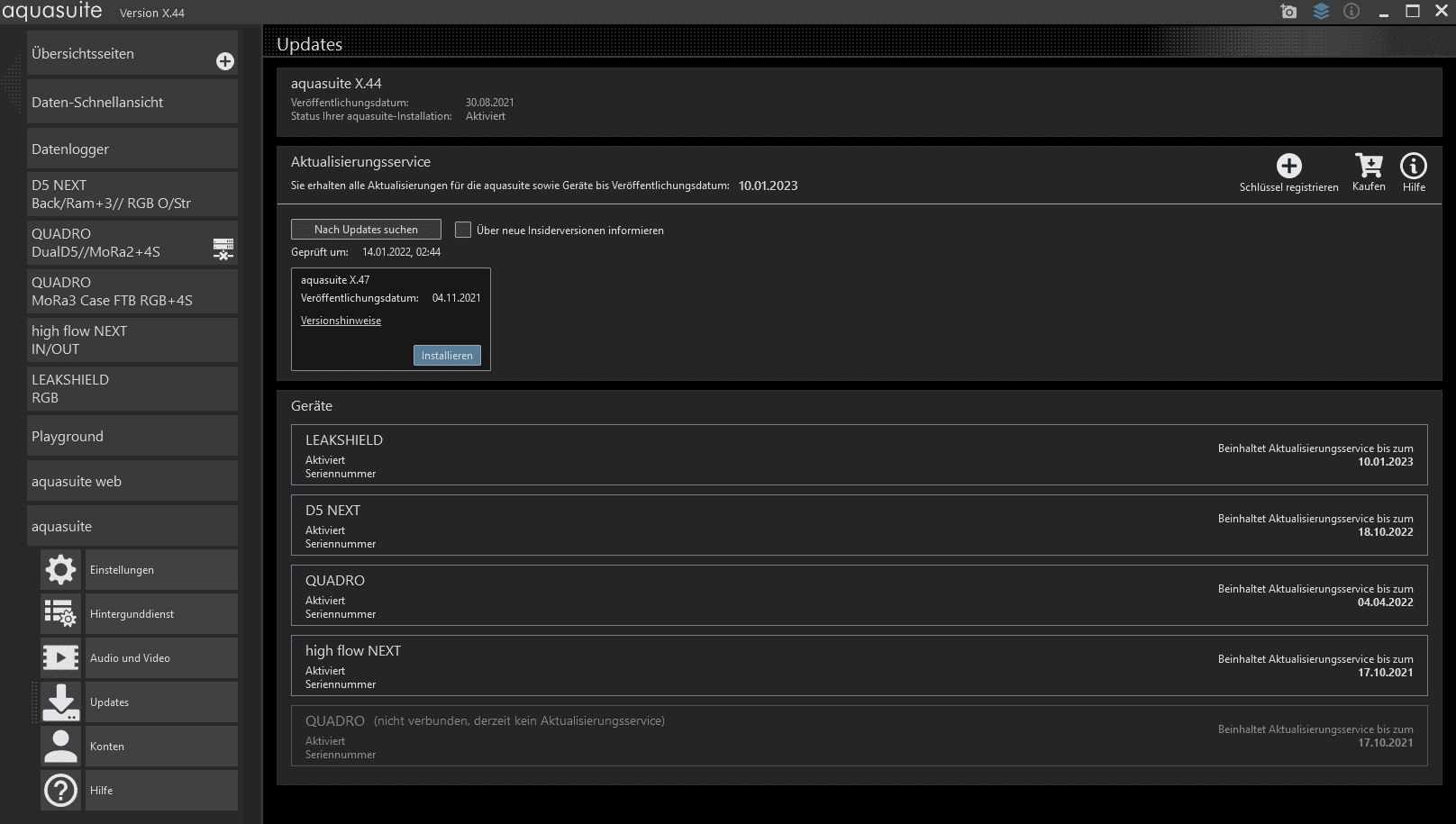Viewport: 1456px width, 824px height.
Task: Click the Kaufen shopping cart icon
Action: tap(1369, 166)
